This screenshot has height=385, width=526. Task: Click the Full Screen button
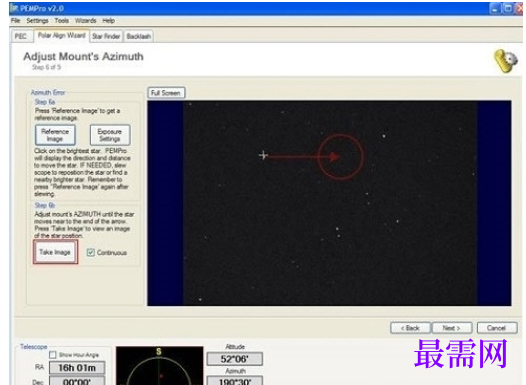click(x=166, y=93)
